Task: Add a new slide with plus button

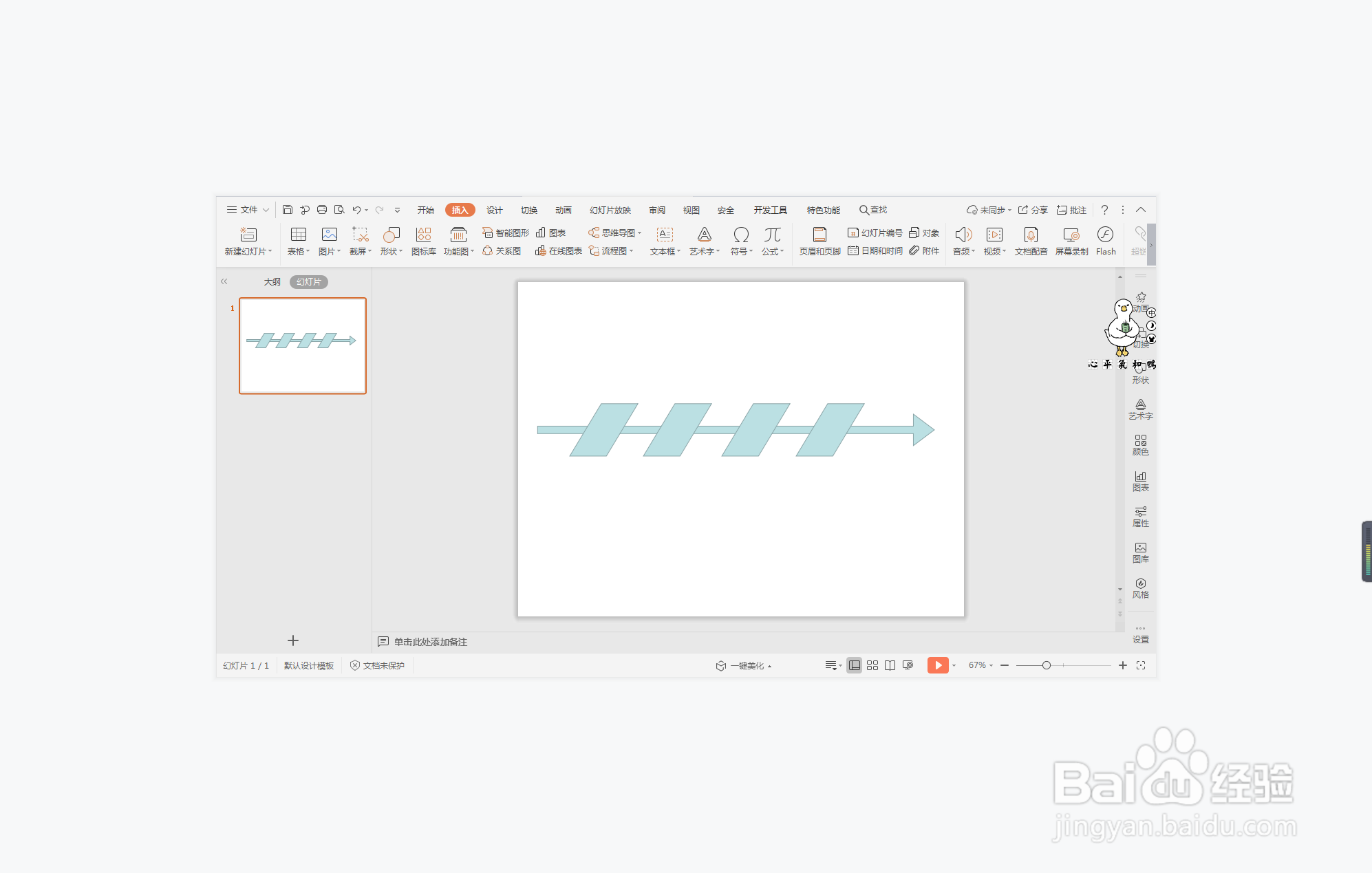Action: [x=293, y=640]
